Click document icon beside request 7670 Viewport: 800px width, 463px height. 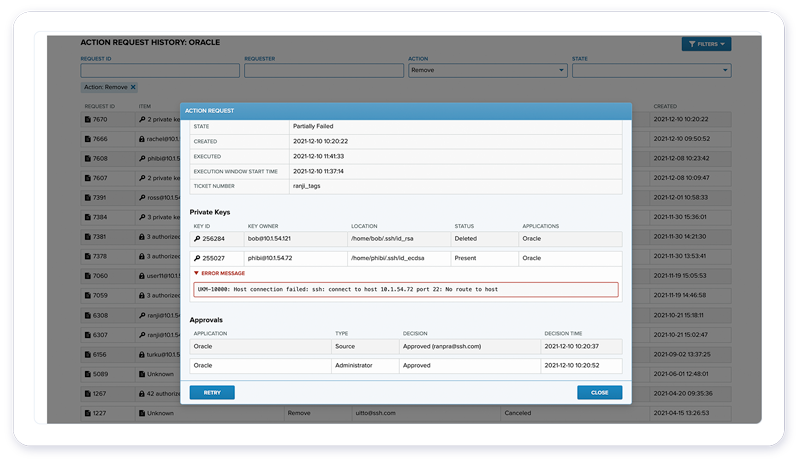[x=87, y=119]
